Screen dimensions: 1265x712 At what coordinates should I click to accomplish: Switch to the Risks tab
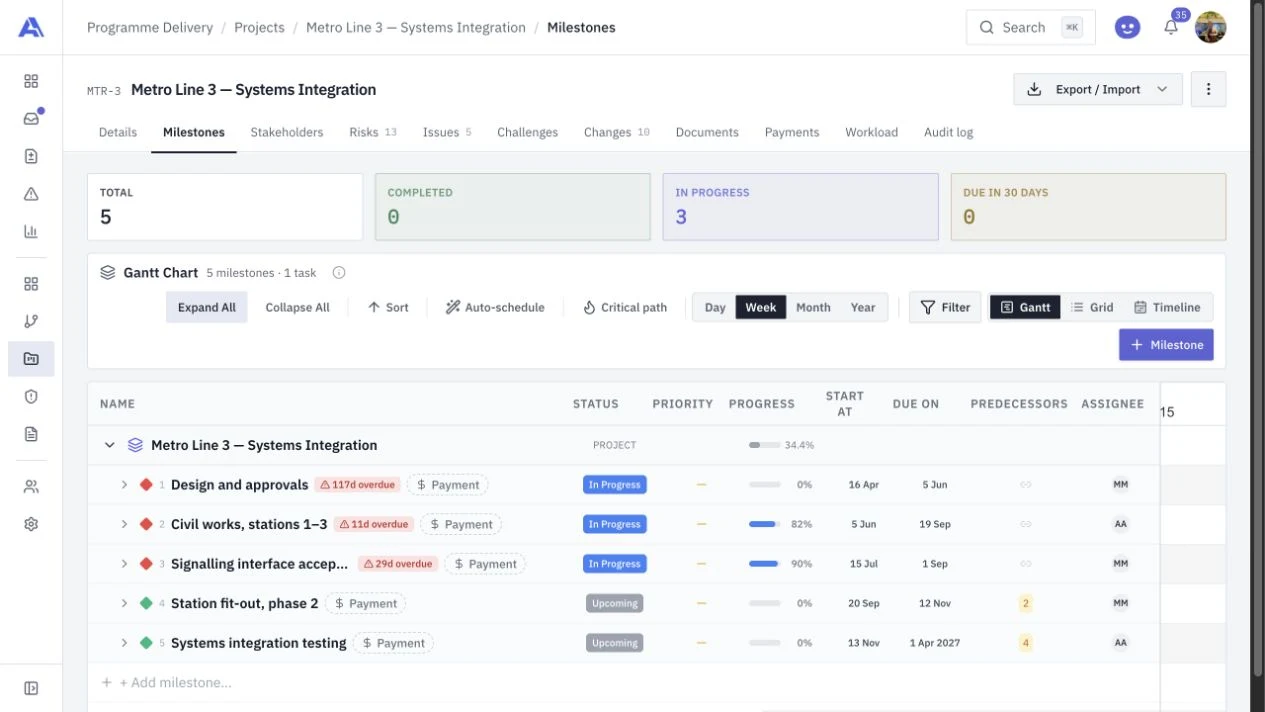(373, 132)
